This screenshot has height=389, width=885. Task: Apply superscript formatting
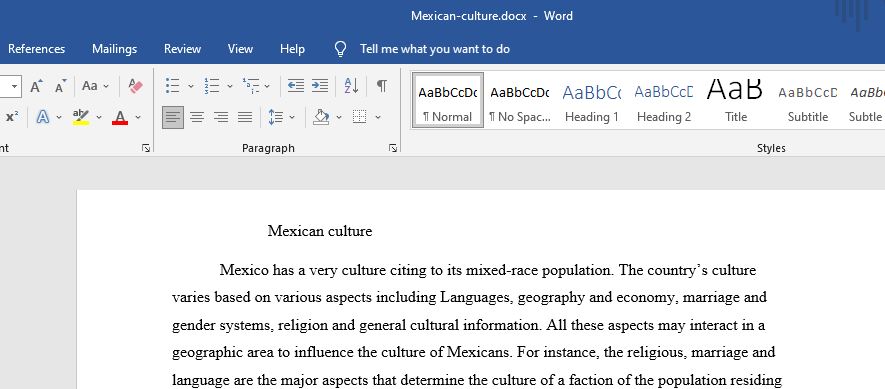[12, 117]
